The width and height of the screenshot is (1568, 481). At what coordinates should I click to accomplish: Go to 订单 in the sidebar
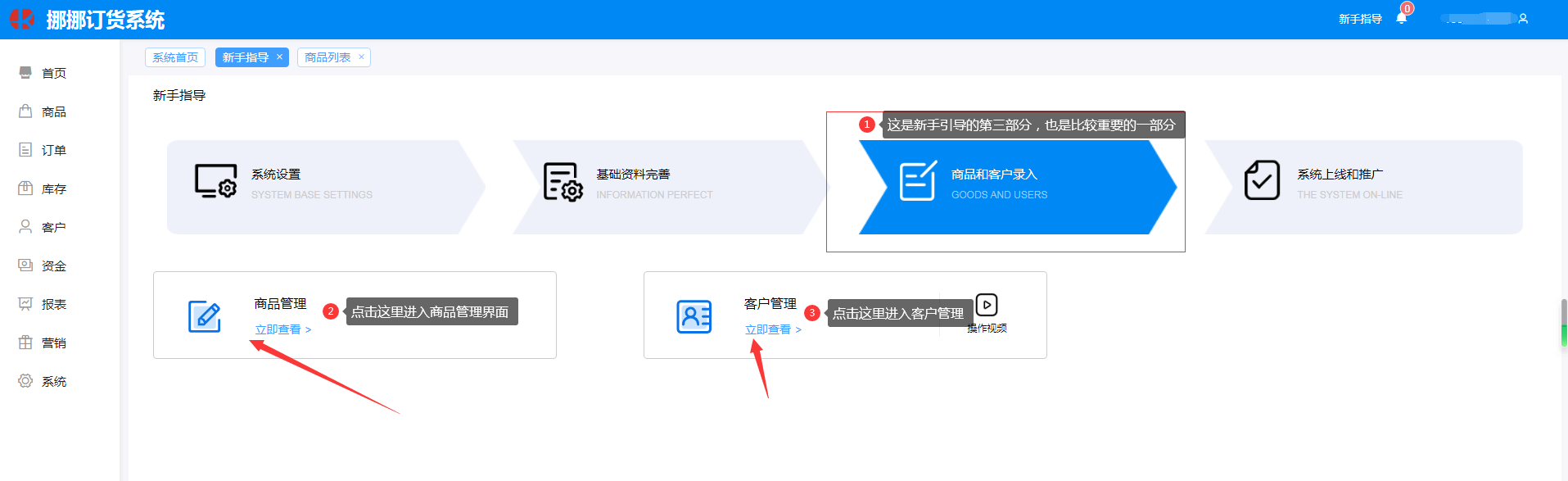pyautogui.click(x=53, y=151)
